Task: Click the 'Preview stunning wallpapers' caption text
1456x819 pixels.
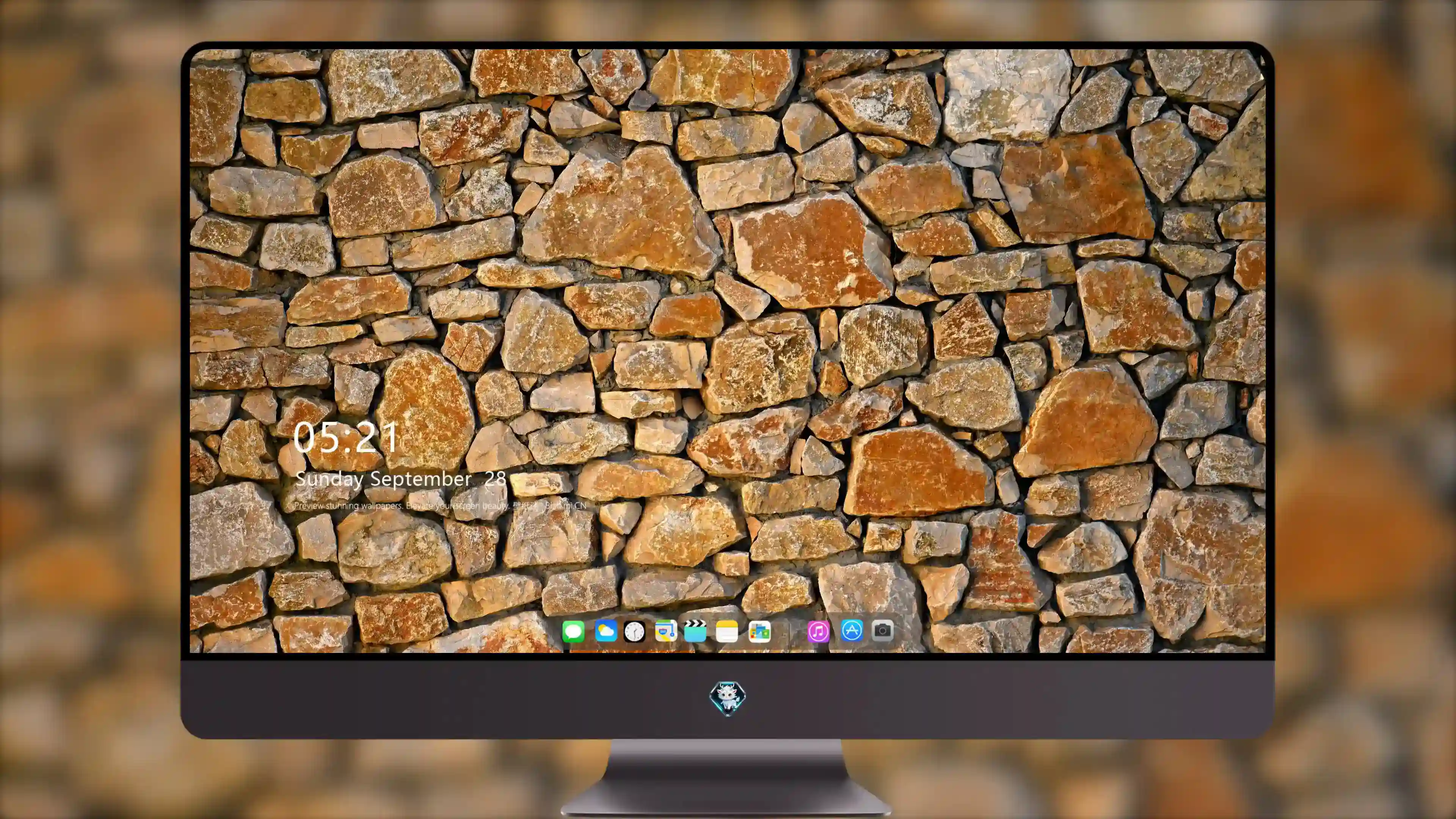Action: [x=440, y=505]
